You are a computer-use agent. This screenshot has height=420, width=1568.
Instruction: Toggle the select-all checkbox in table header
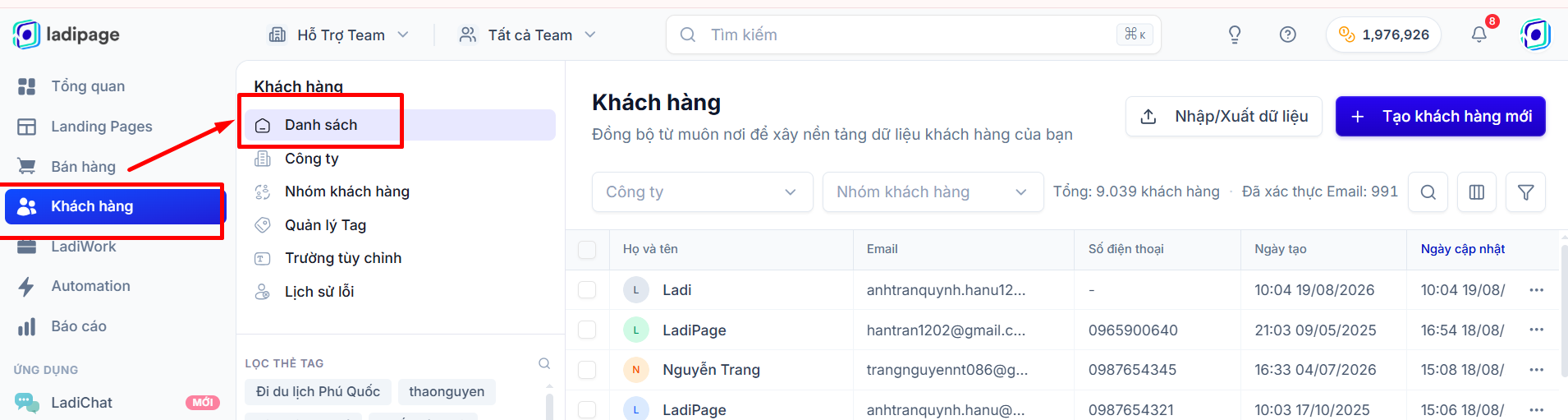click(587, 250)
